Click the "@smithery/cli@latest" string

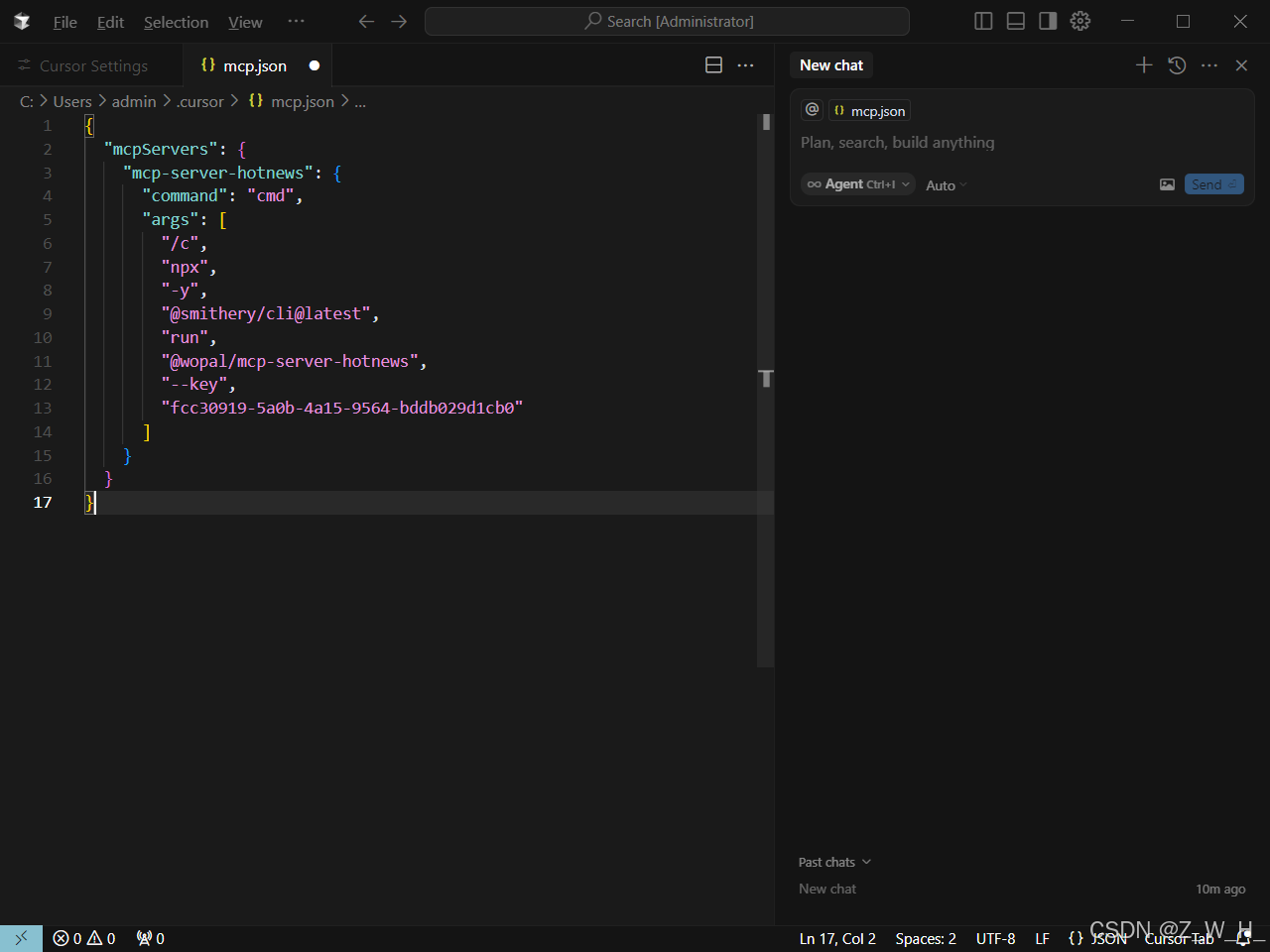point(266,313)
